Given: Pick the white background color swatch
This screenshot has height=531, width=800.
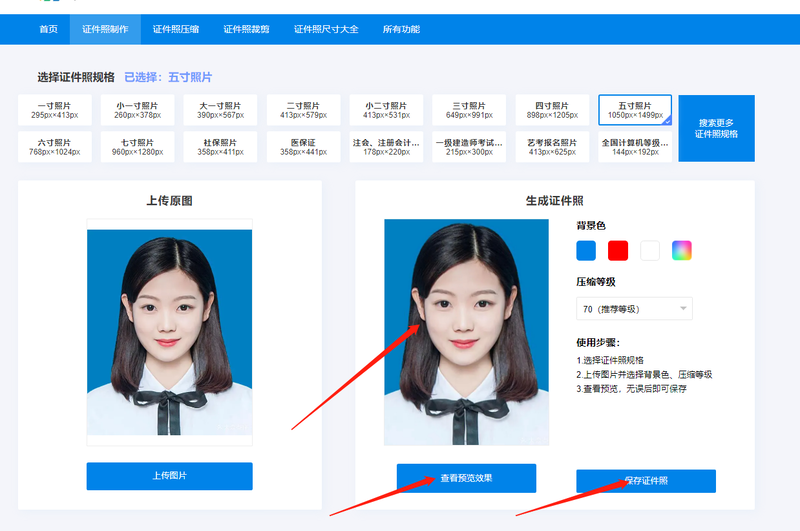Looking at the screenshot, I should (649, 250).
